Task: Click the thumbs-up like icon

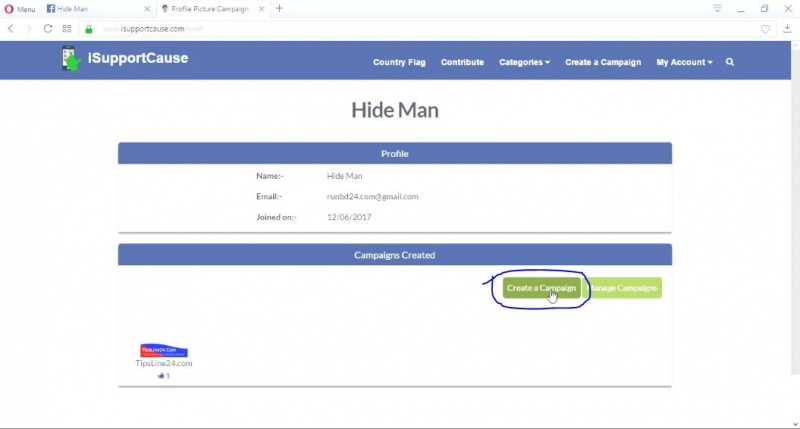Action: 161,375
